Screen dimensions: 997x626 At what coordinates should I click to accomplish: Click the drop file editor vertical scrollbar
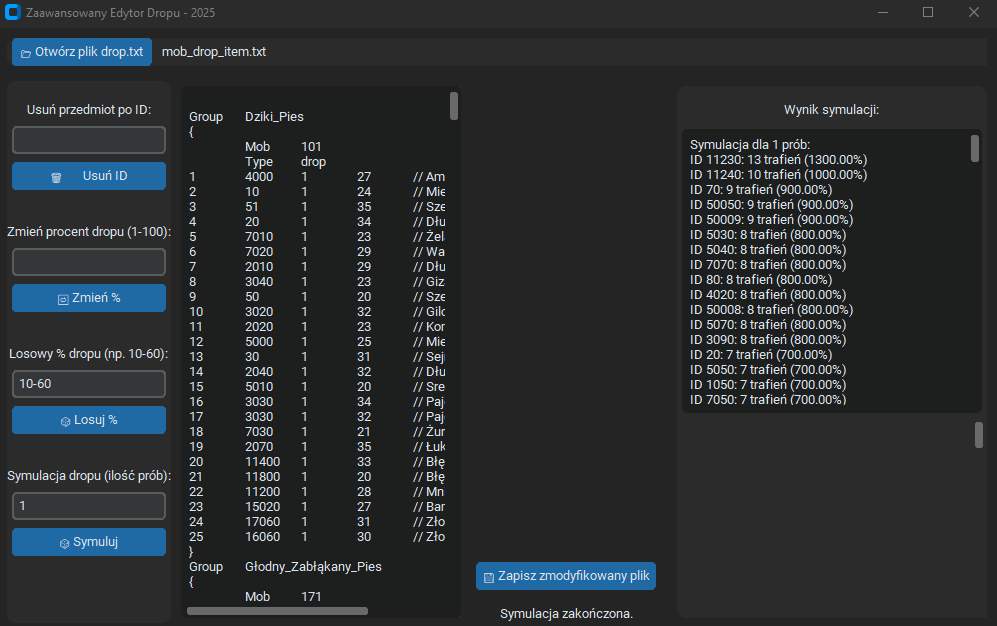[454, 106]
